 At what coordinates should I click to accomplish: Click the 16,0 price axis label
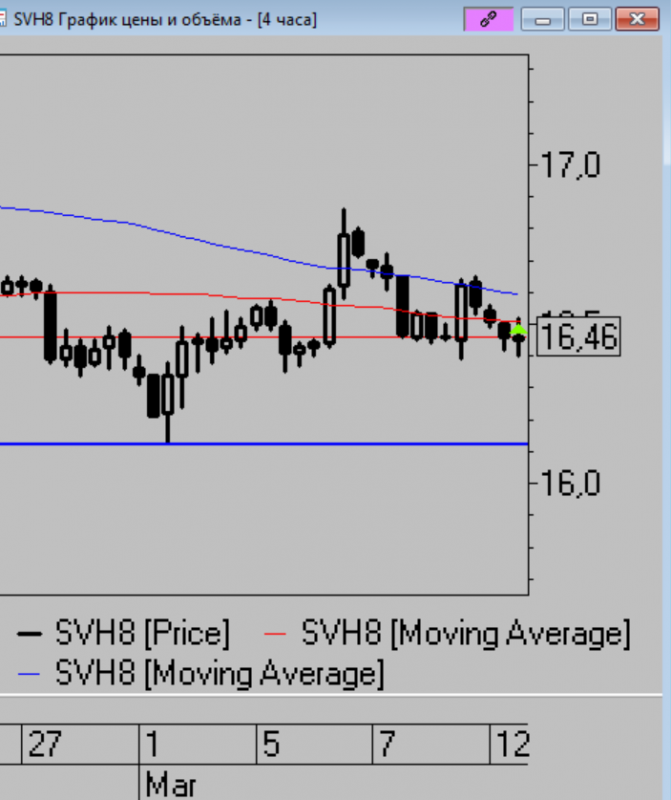coord(571,482)
